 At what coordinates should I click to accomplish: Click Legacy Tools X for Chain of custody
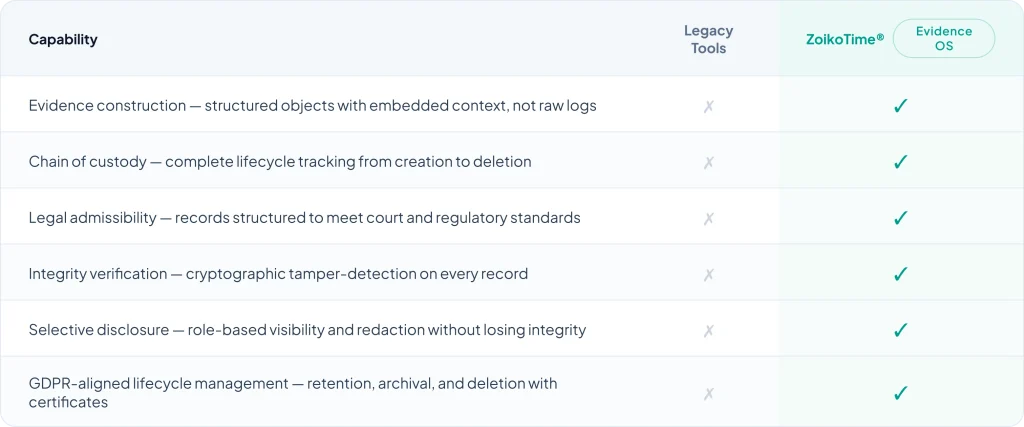(708, 161)
